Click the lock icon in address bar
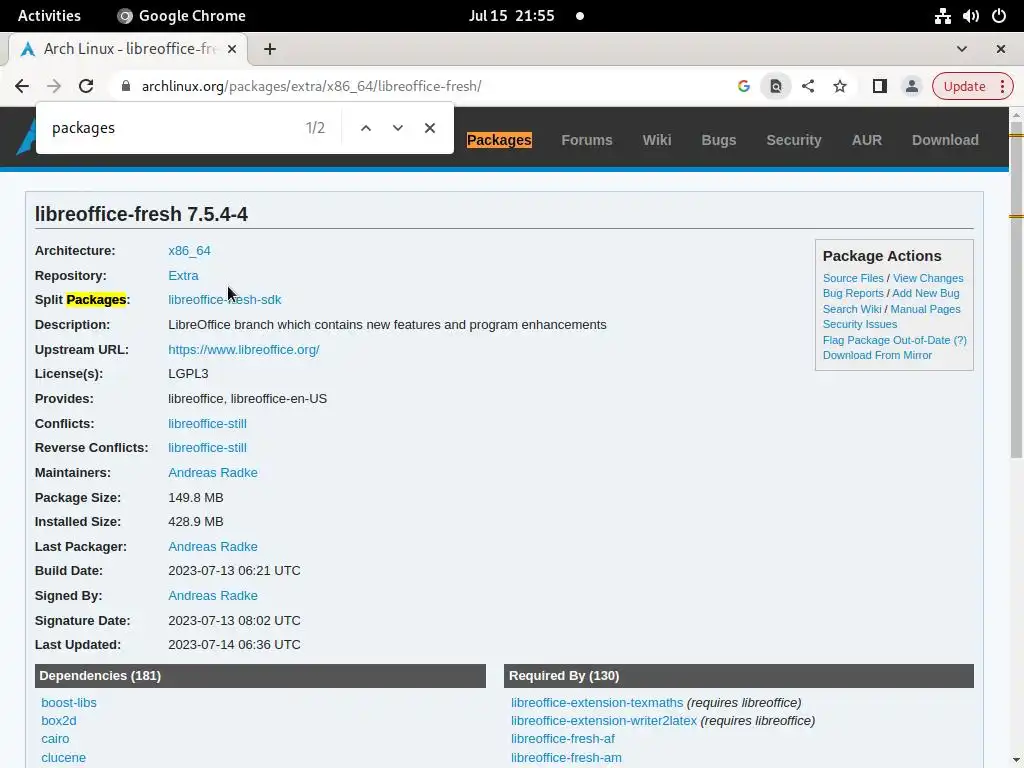Image resolution: width=1024 pixels, height=768 pixels. coord(126,86)
